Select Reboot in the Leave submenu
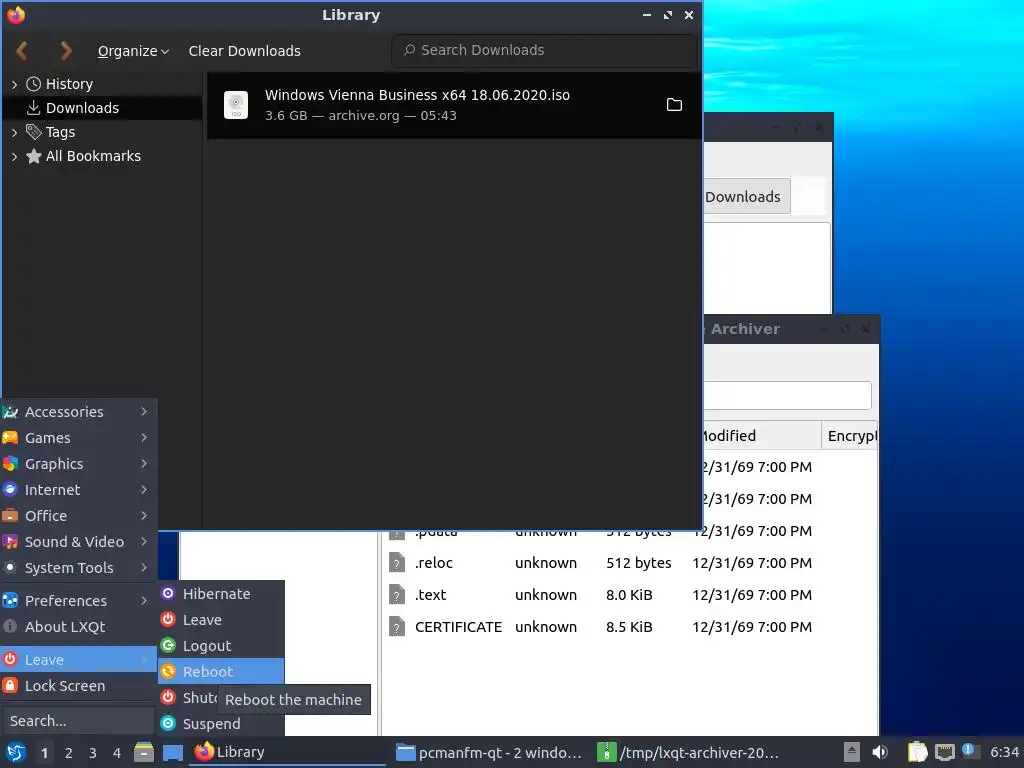1024x768 pixels. click(221, 671)
